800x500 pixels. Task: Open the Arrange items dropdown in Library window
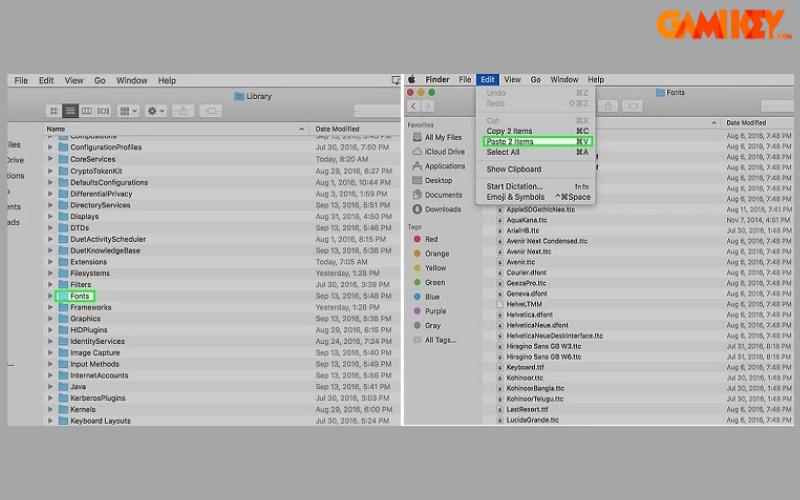[128, 110]
